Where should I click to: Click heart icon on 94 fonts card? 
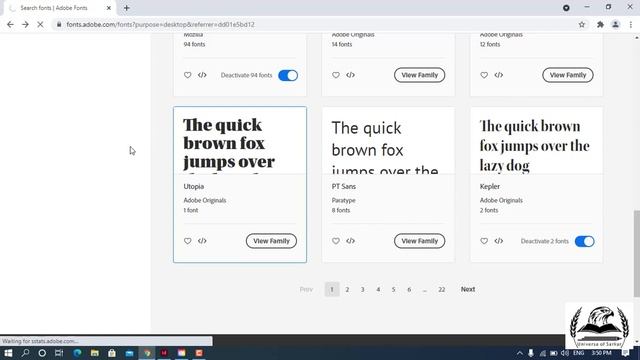tap(187, 75)
